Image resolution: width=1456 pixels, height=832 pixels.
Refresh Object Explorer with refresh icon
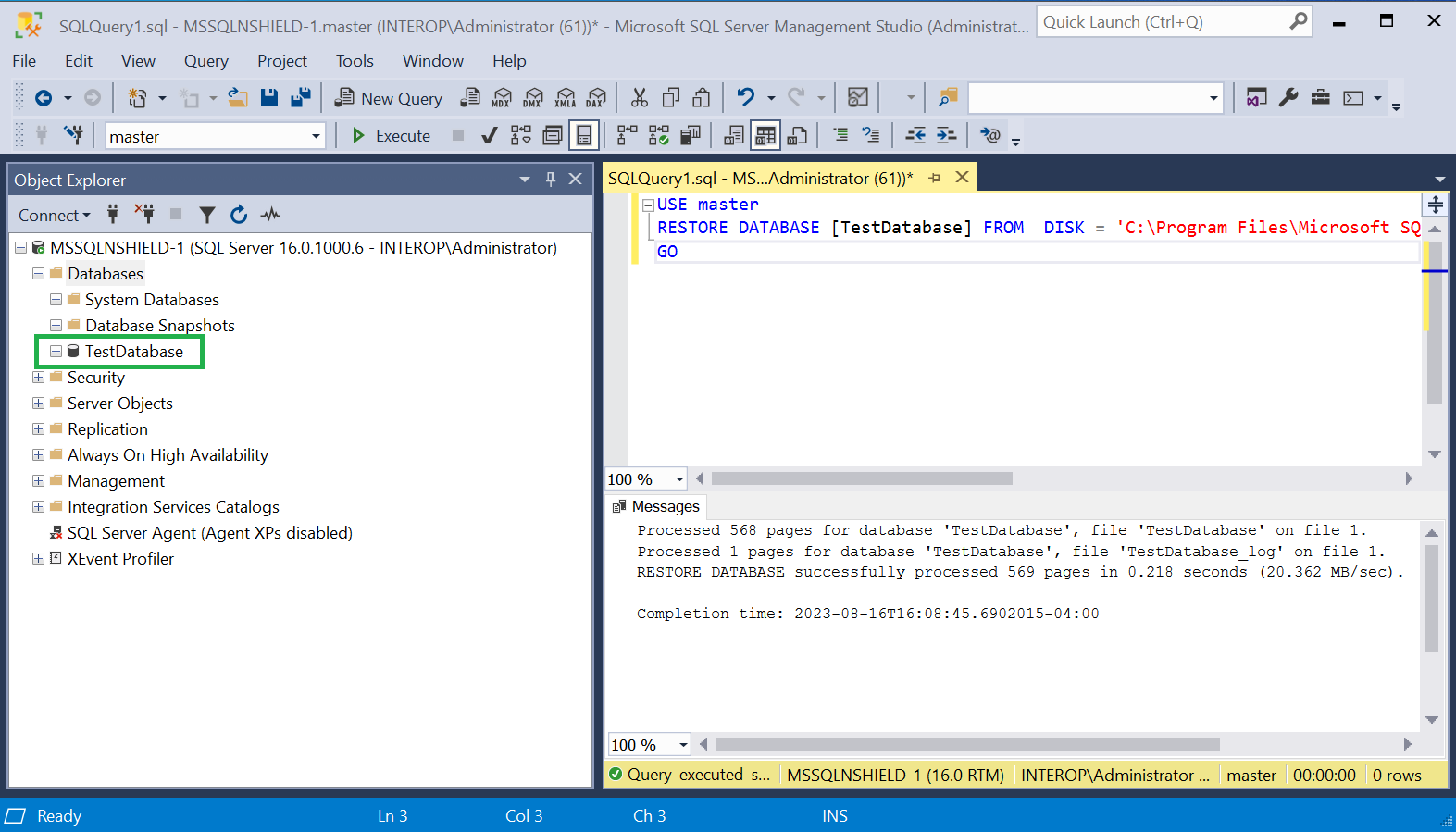pos(239,215)
